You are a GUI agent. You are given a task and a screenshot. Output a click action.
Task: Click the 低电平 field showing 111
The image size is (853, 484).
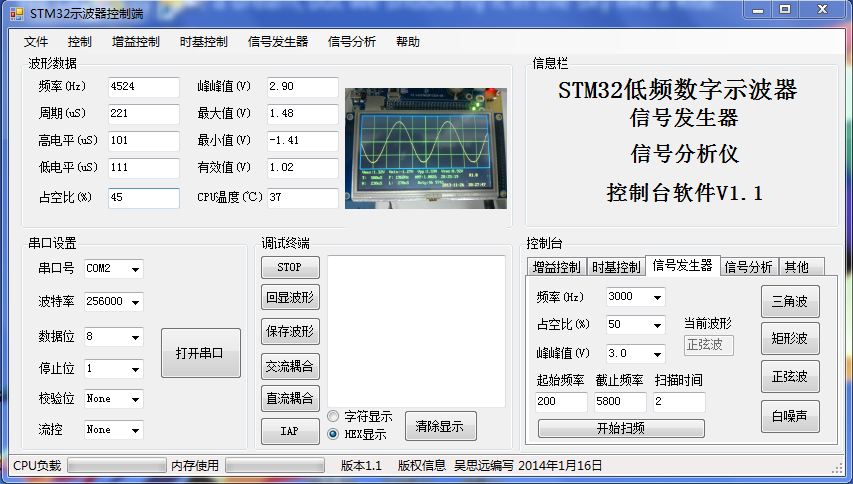click(x=144, y=168)
